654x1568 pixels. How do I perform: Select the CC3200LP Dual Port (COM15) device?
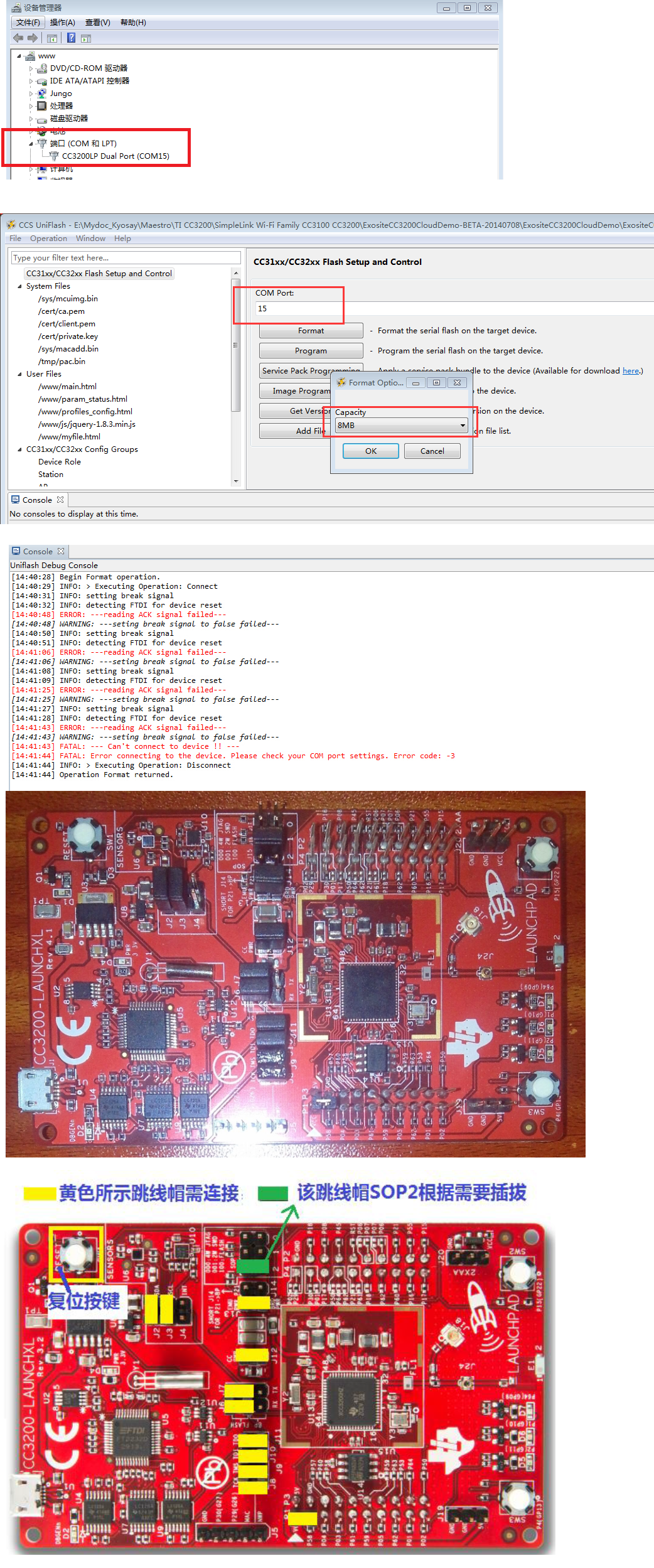(x=115, y=156)
